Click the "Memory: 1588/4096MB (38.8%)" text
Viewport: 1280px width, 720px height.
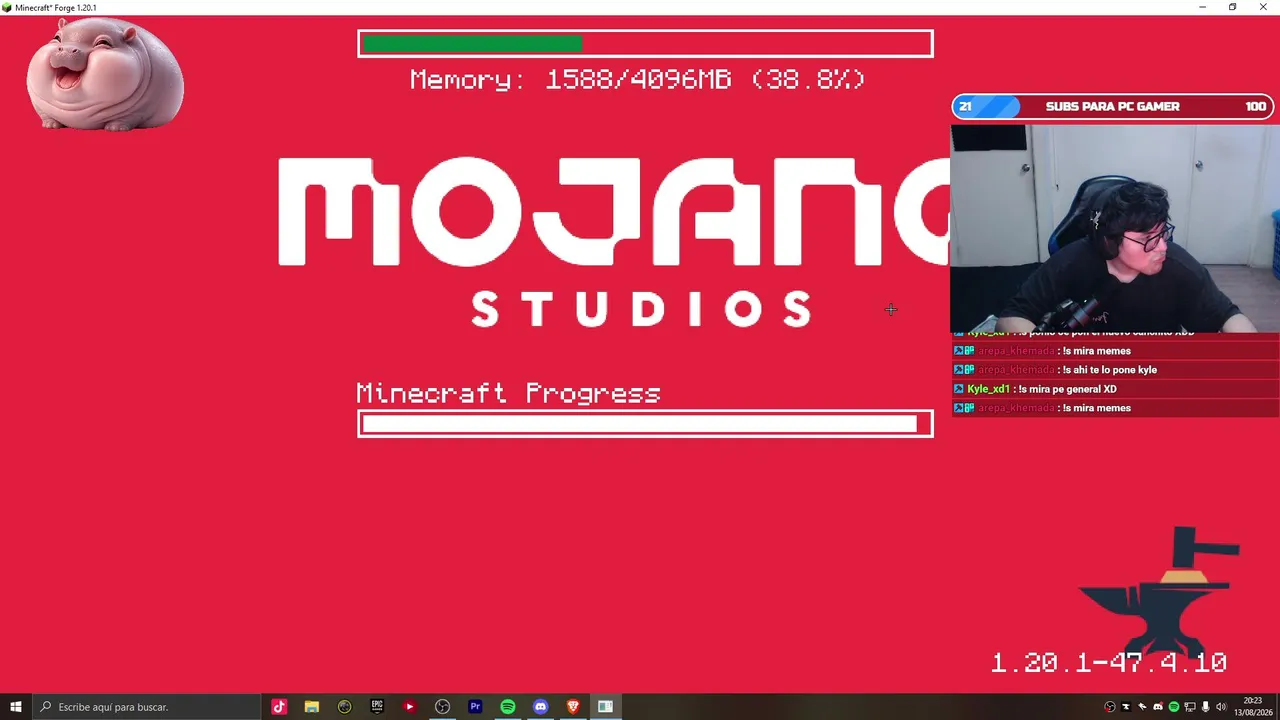click(x=637, y=80)
